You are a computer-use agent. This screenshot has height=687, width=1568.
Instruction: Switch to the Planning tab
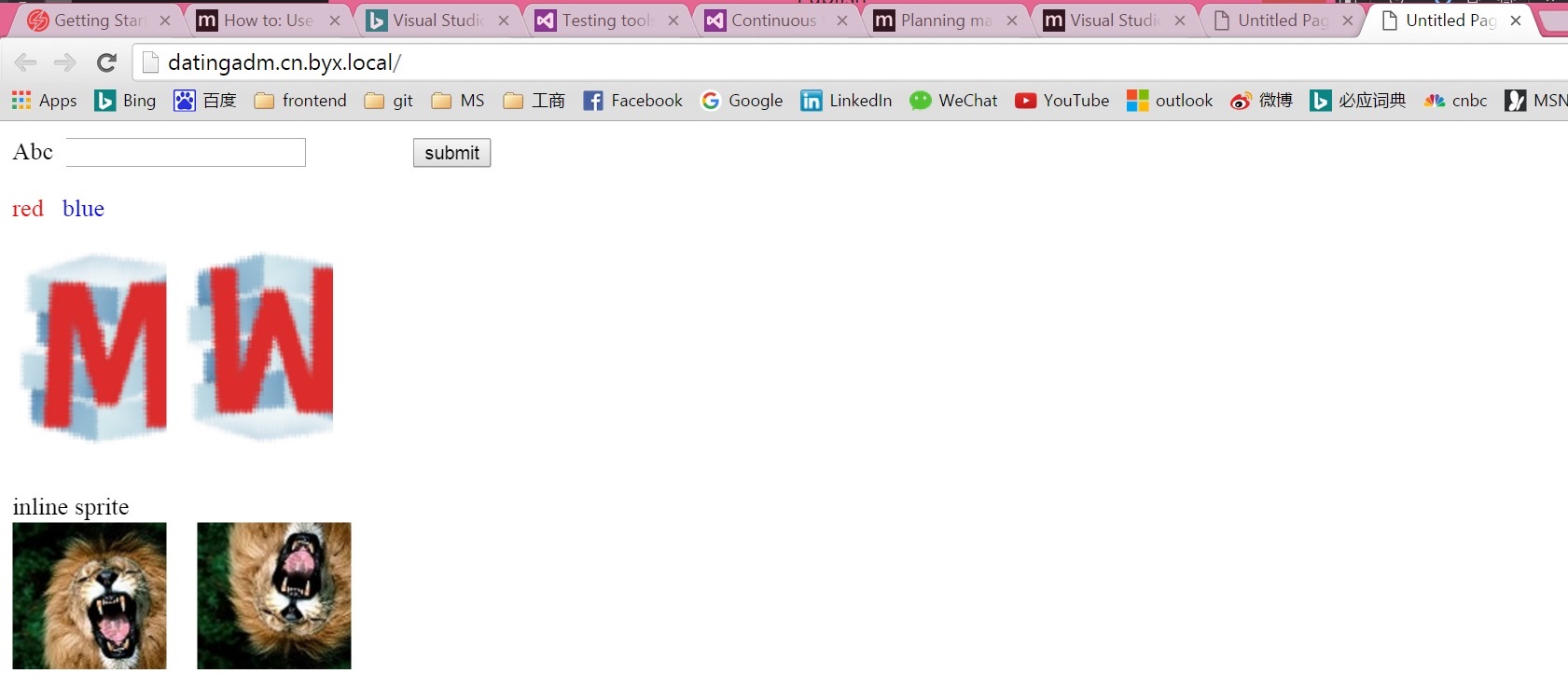pyautogui.click(x=945, y=21)
